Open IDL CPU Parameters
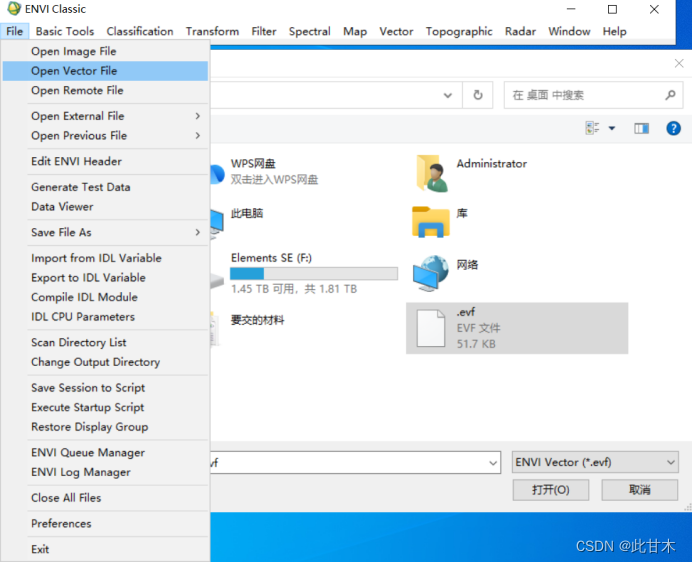Image resolution: width=692 pixels, height=563 pixels. 105,316
